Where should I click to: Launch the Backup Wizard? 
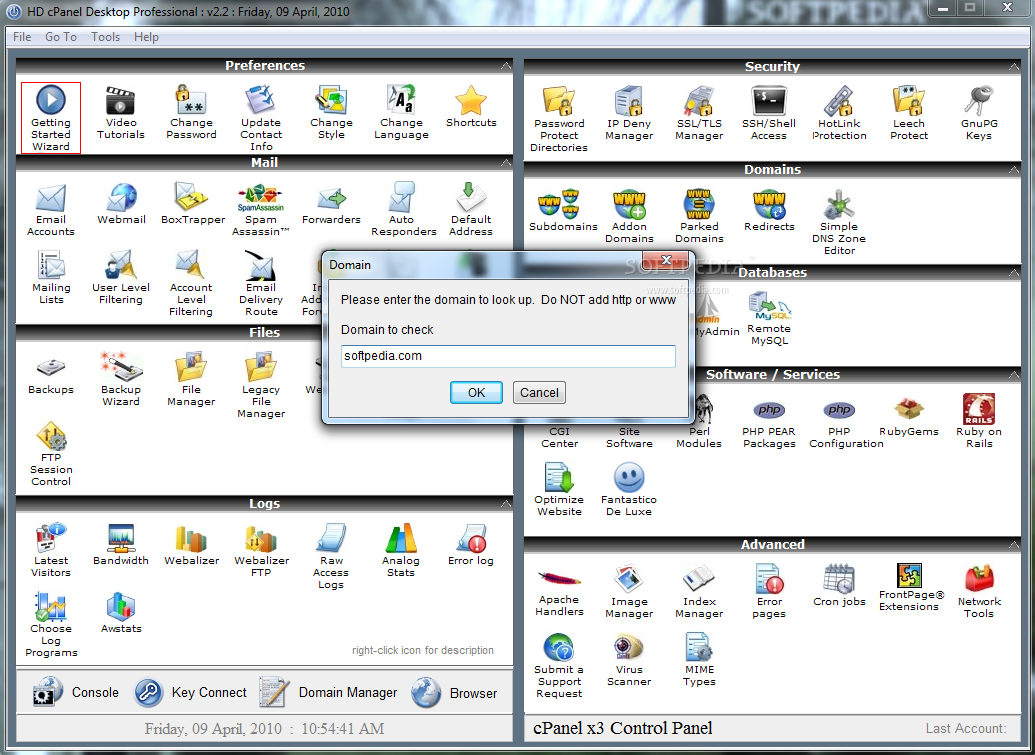[121, 379]
